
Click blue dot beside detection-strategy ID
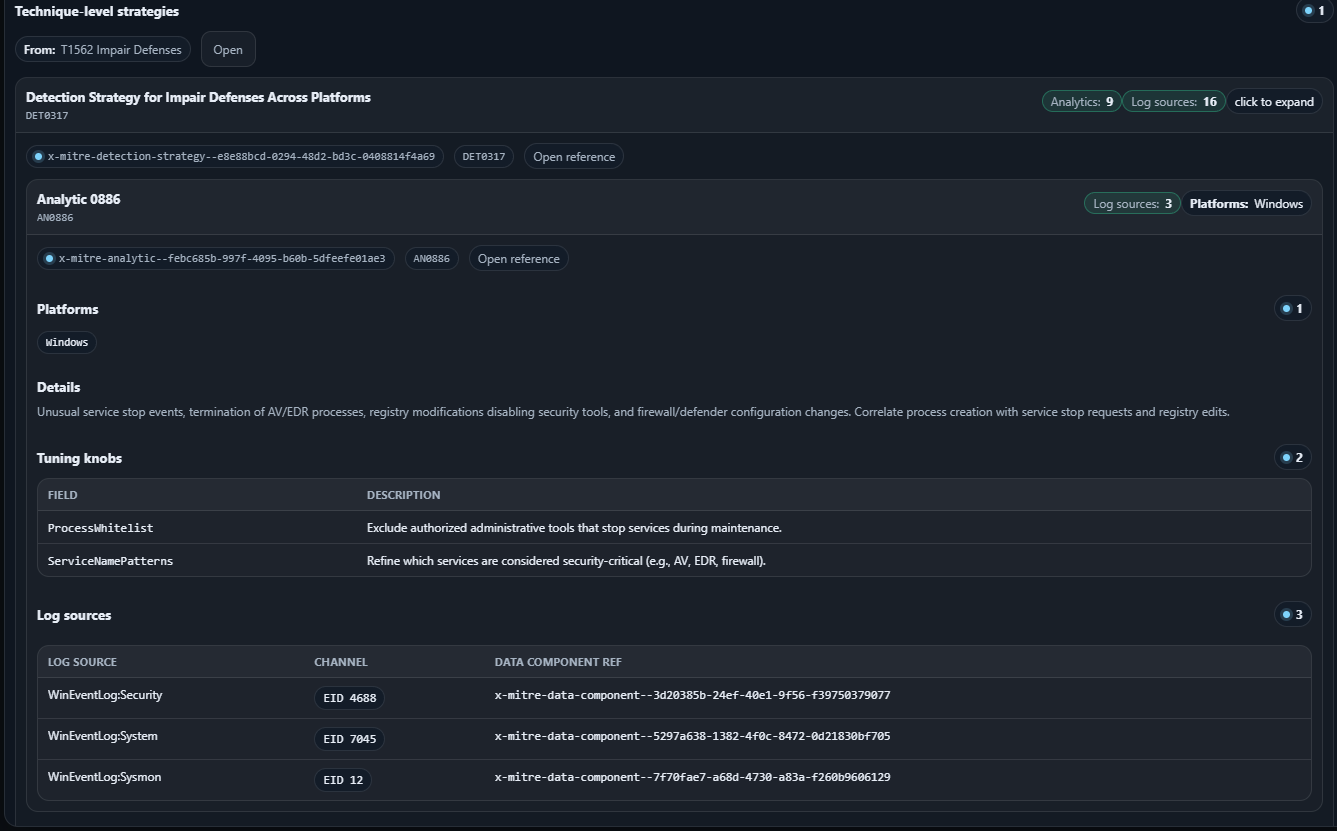(39, 157)
